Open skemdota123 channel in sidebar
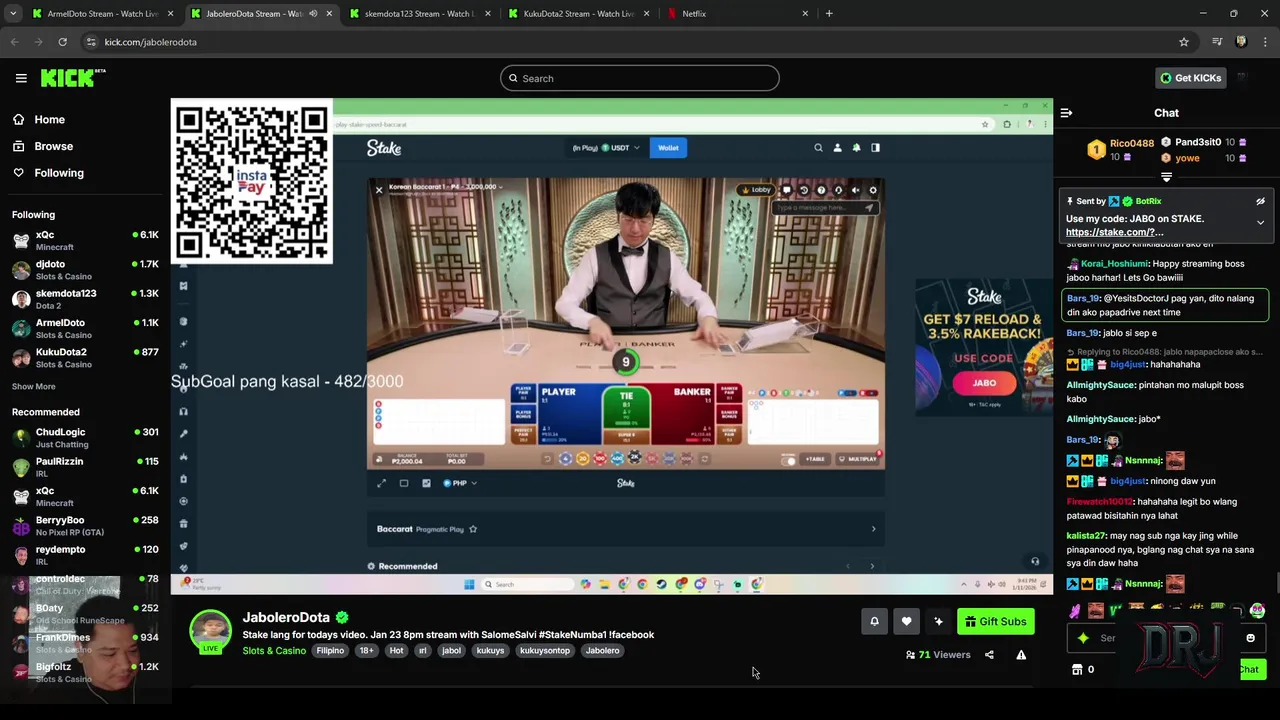1280x720 pixels. pyautogui.click(x=85, y=299)
